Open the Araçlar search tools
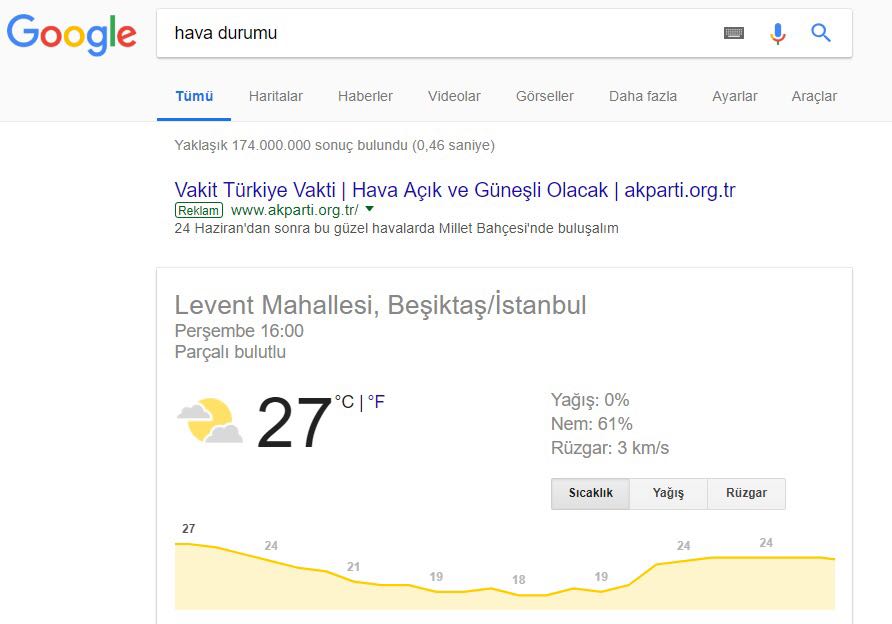 [814, 96]
